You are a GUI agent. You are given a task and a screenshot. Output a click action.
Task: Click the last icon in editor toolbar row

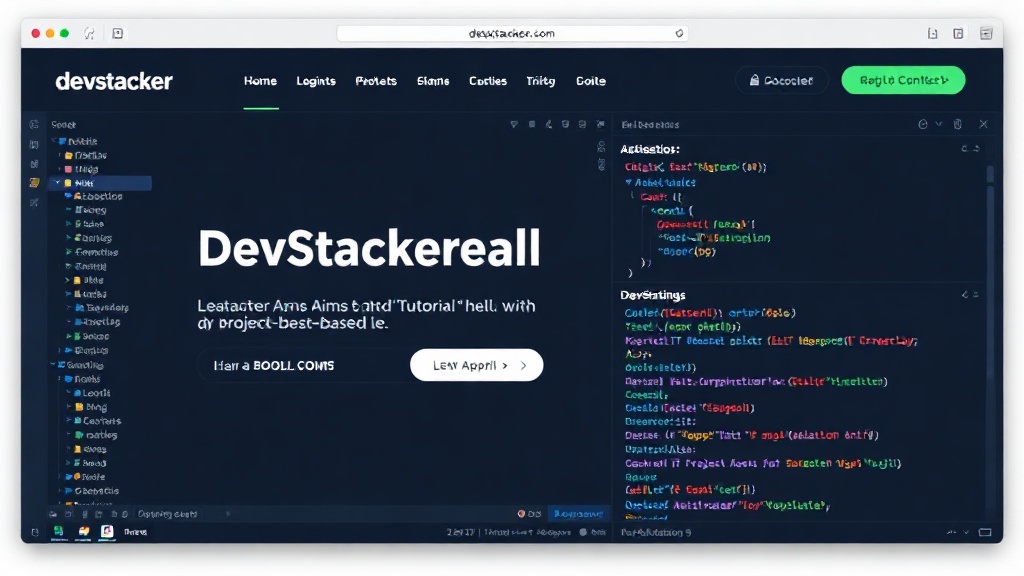click(x=600, y=124)
